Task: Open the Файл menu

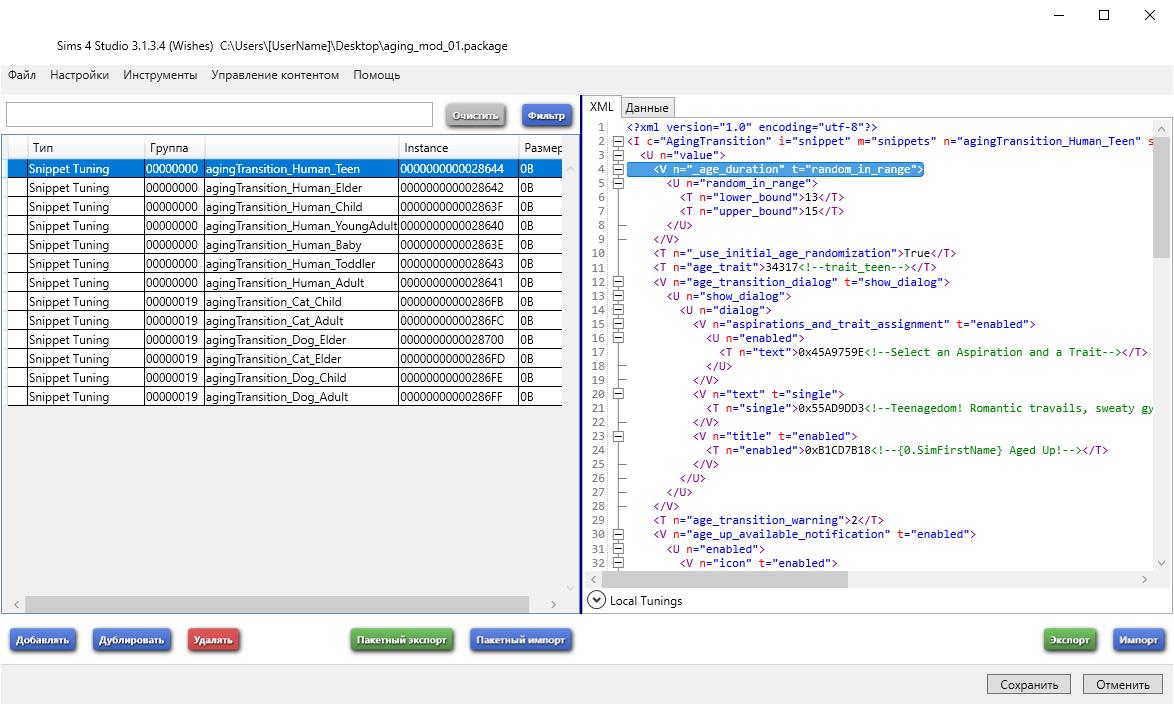Action: pos(22,75)
